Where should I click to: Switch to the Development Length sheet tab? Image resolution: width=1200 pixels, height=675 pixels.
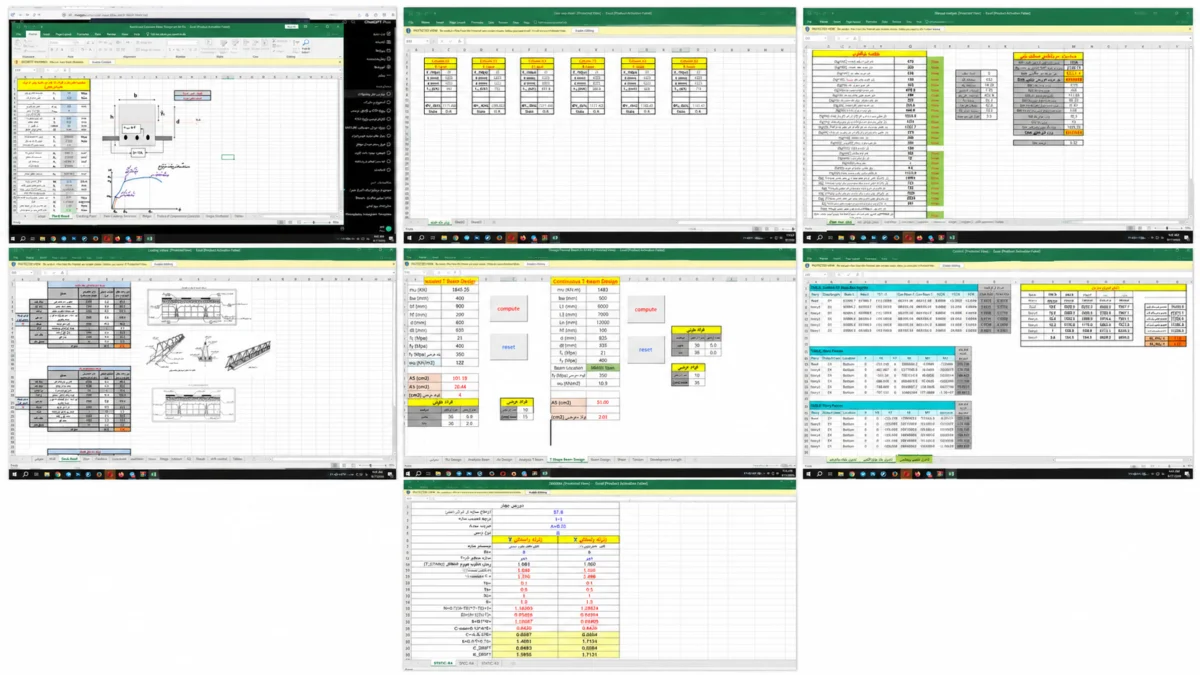click(666, 459)
